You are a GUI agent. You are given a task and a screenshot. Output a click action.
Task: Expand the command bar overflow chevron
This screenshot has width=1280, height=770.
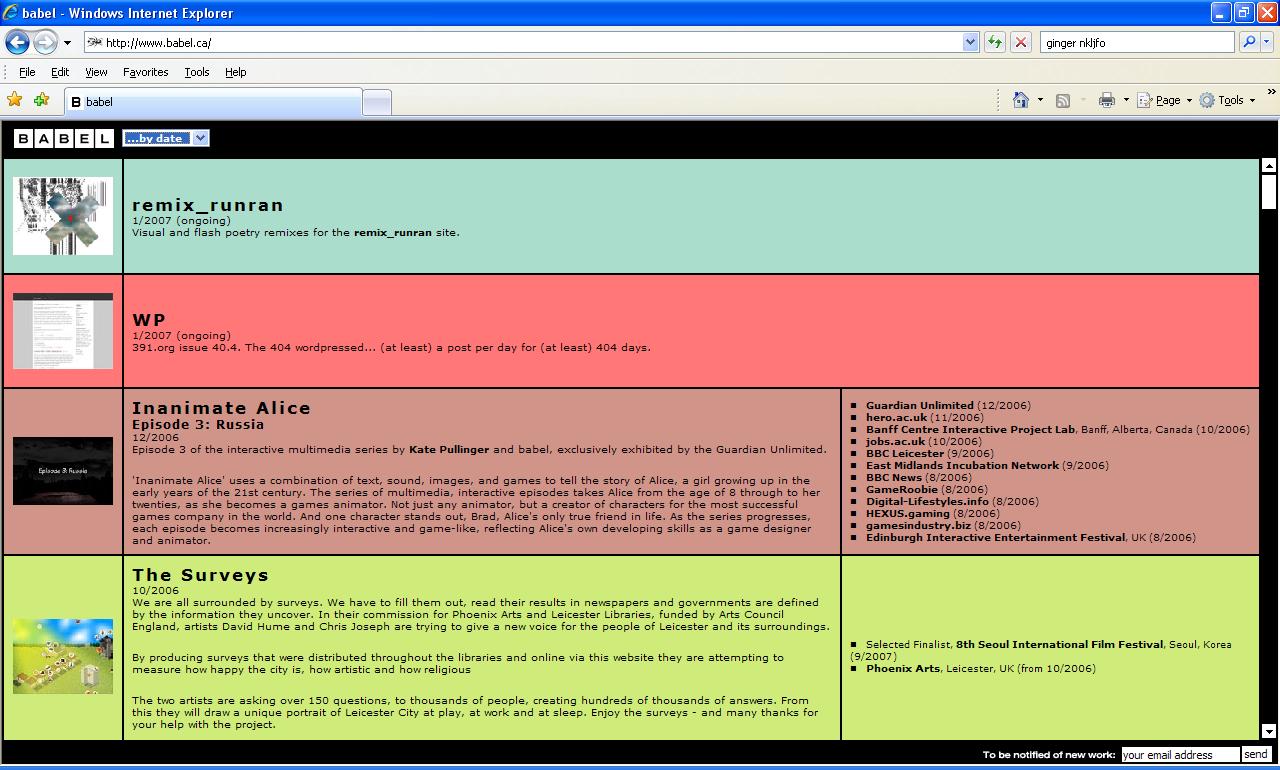click(1271, 92)
